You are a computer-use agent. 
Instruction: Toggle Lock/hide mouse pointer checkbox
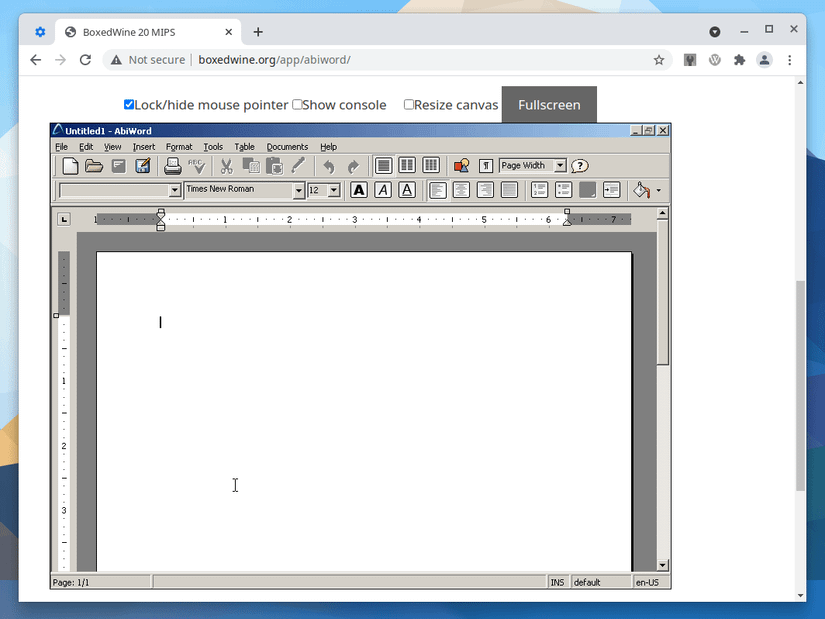pos(129,104)
